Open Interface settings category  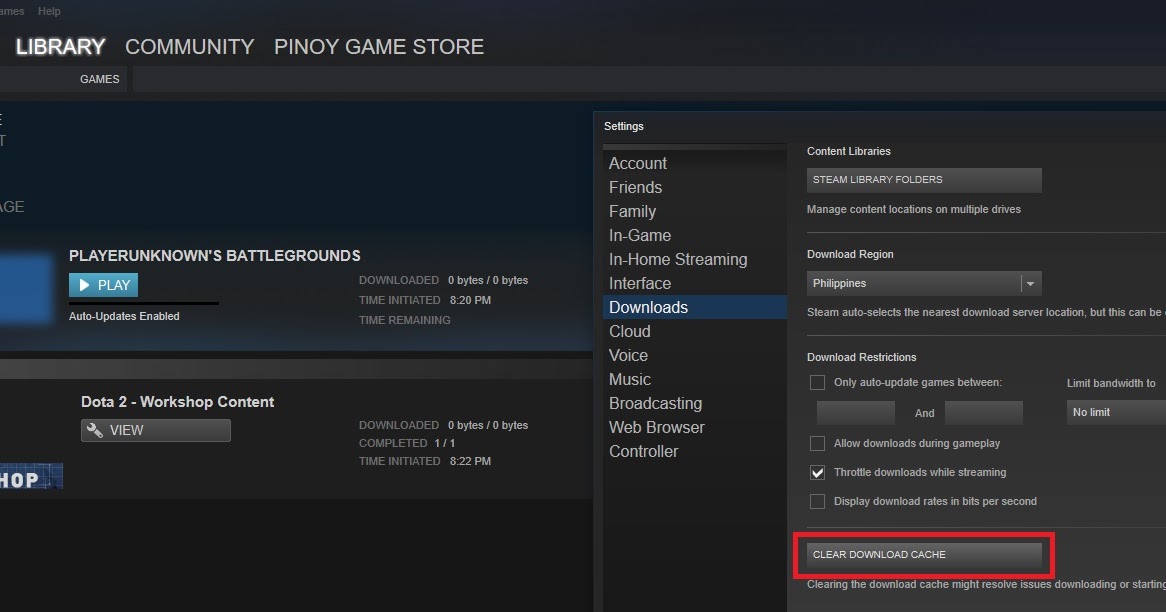(x=695, y=283)
